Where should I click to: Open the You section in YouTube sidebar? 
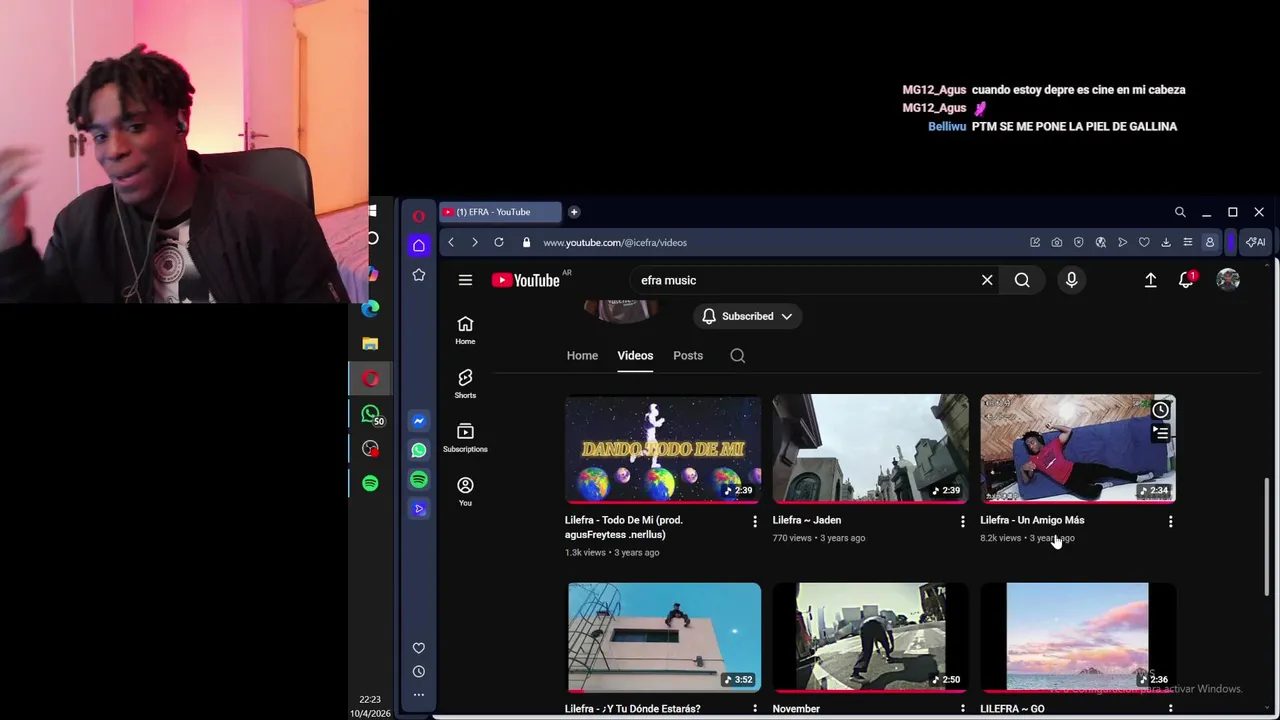click(x=465, y=492)
